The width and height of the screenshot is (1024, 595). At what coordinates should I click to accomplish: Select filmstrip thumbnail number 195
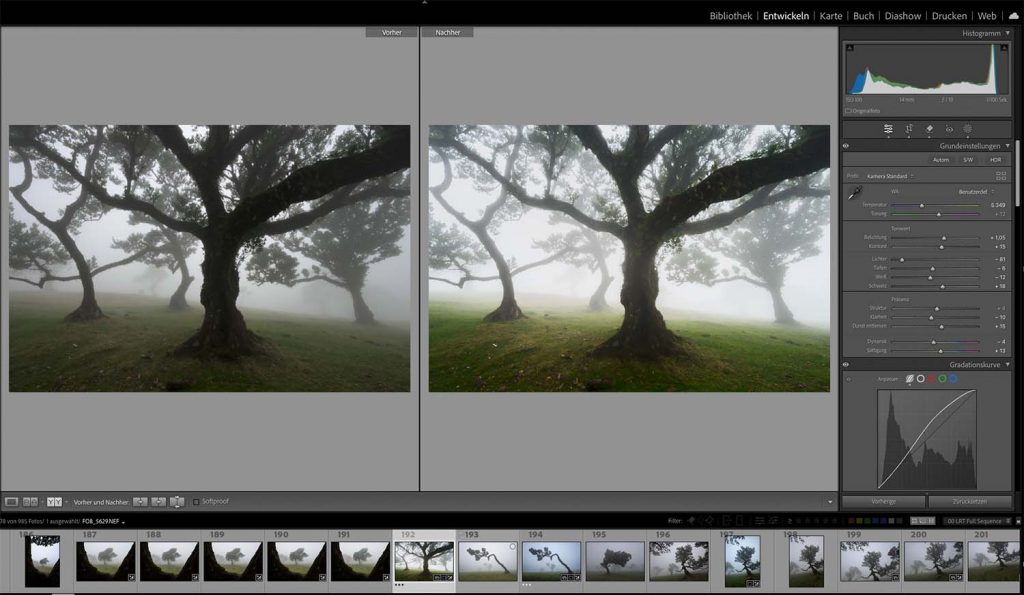(x=615, y=561)
